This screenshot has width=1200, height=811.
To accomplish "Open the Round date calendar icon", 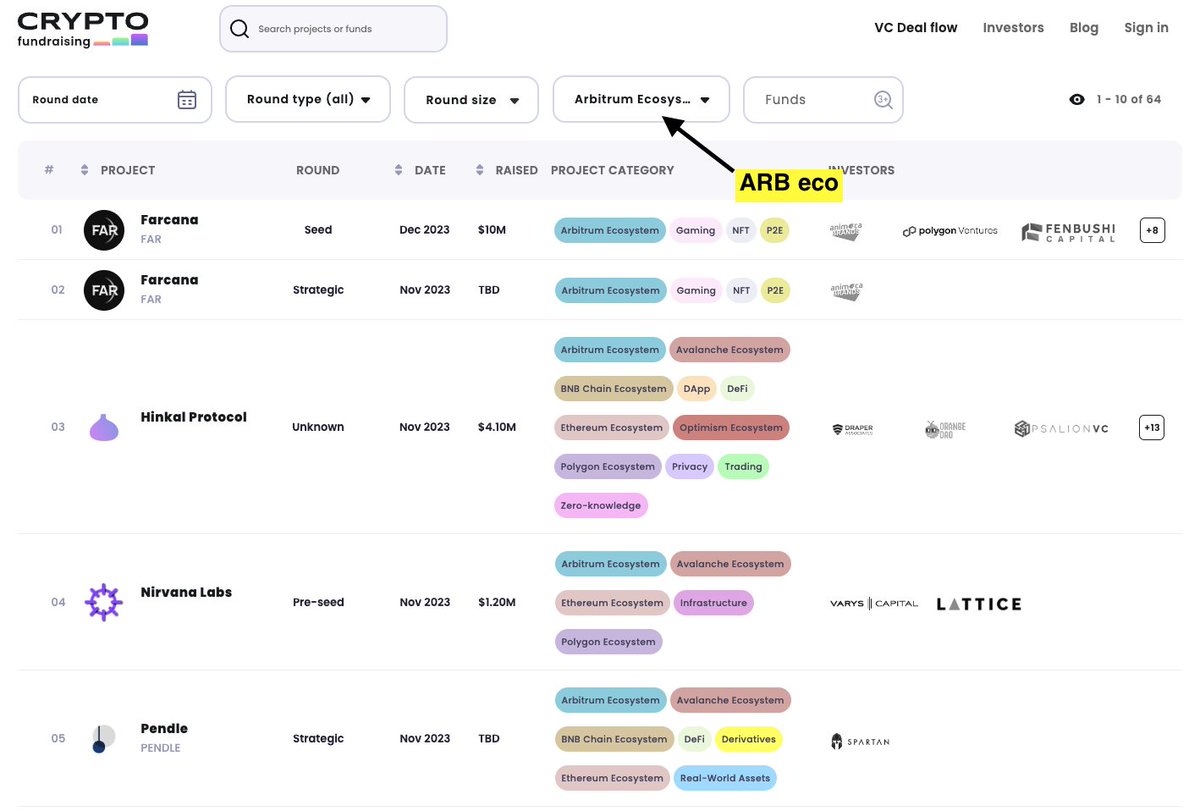I will 187,100.
